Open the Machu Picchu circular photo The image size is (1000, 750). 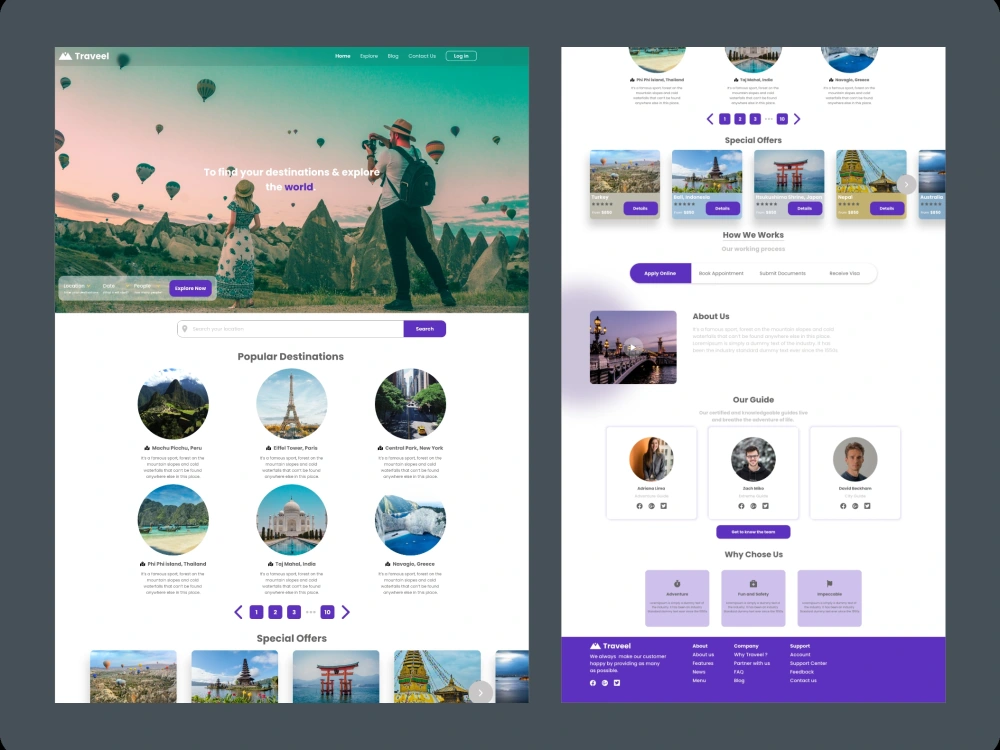173,404
